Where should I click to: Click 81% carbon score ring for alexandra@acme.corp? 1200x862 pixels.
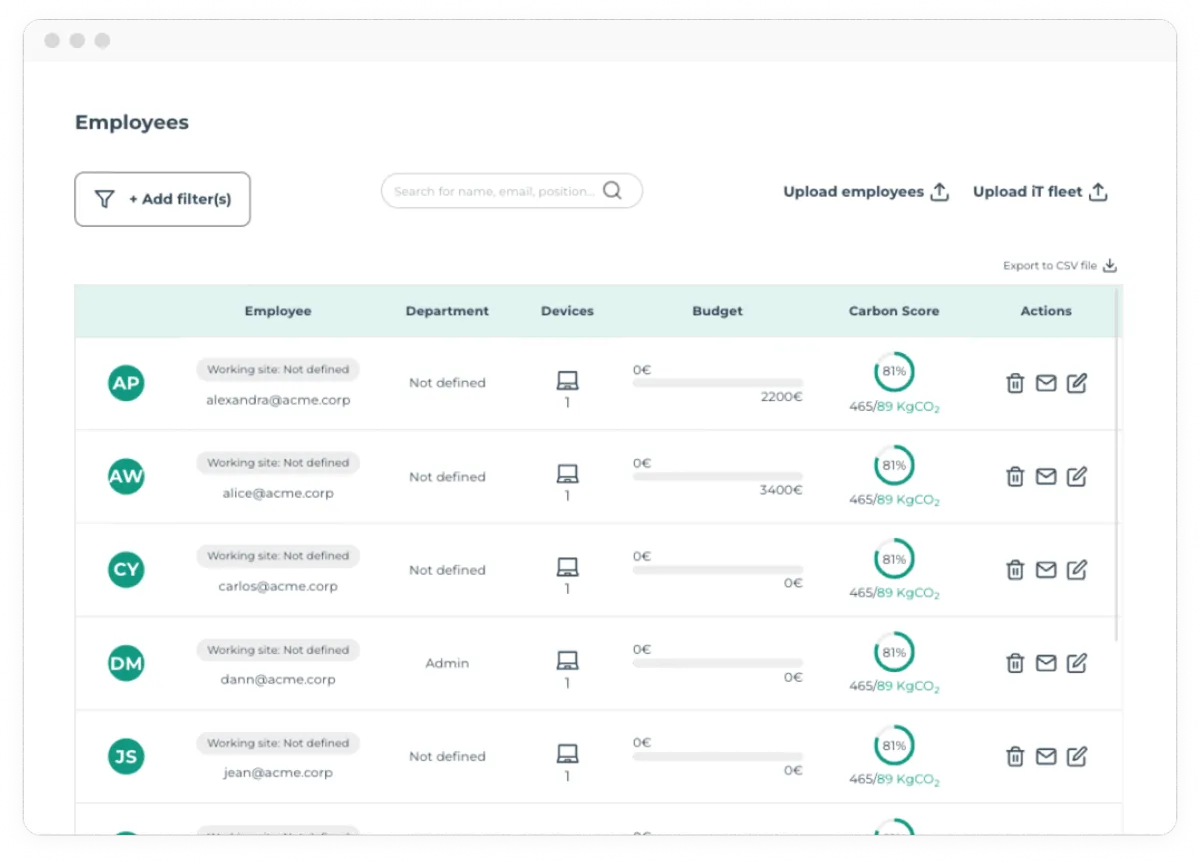(894, 372)
